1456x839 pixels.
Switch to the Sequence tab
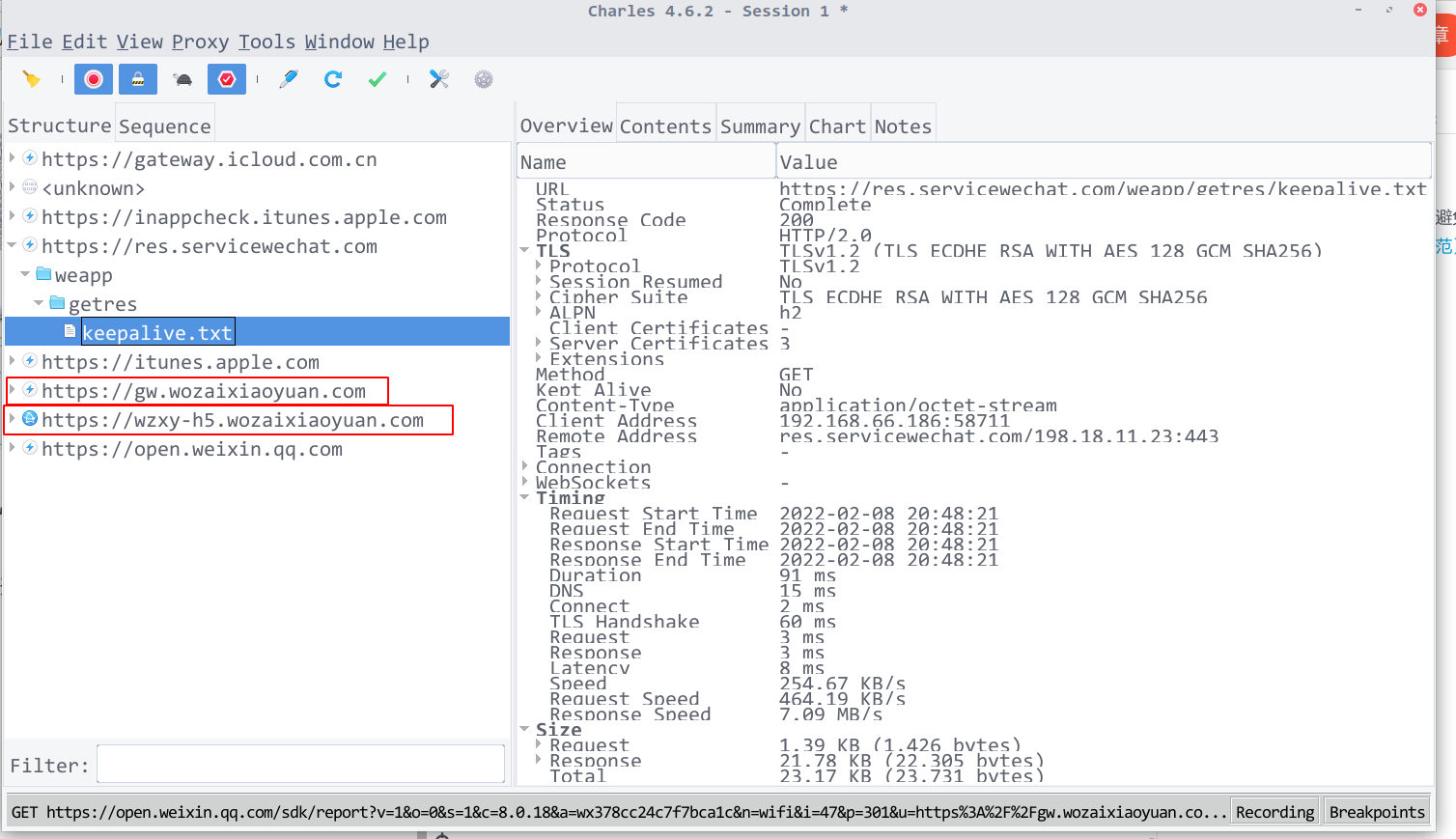pyautogui.click(x=165, y=126)
